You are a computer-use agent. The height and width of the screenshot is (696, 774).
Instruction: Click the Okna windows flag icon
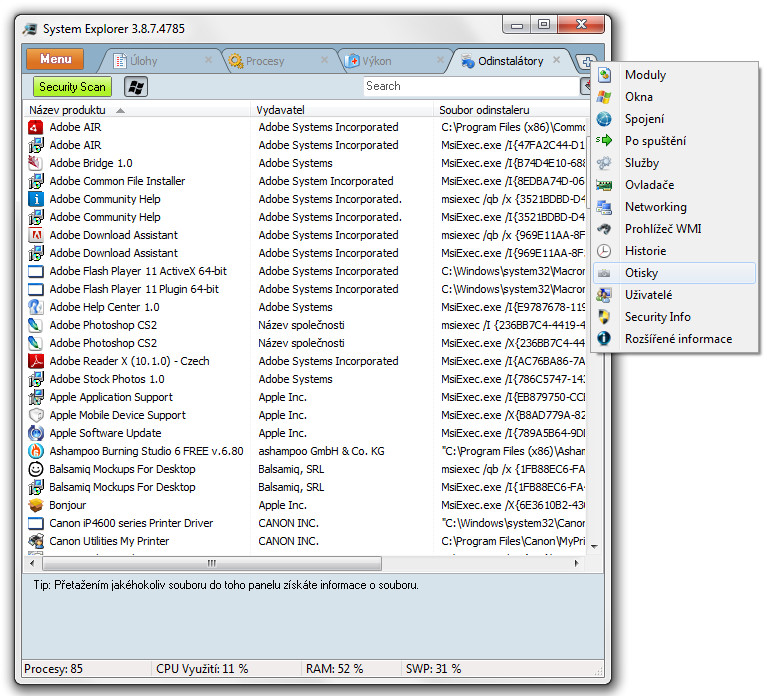pos(604,97)
